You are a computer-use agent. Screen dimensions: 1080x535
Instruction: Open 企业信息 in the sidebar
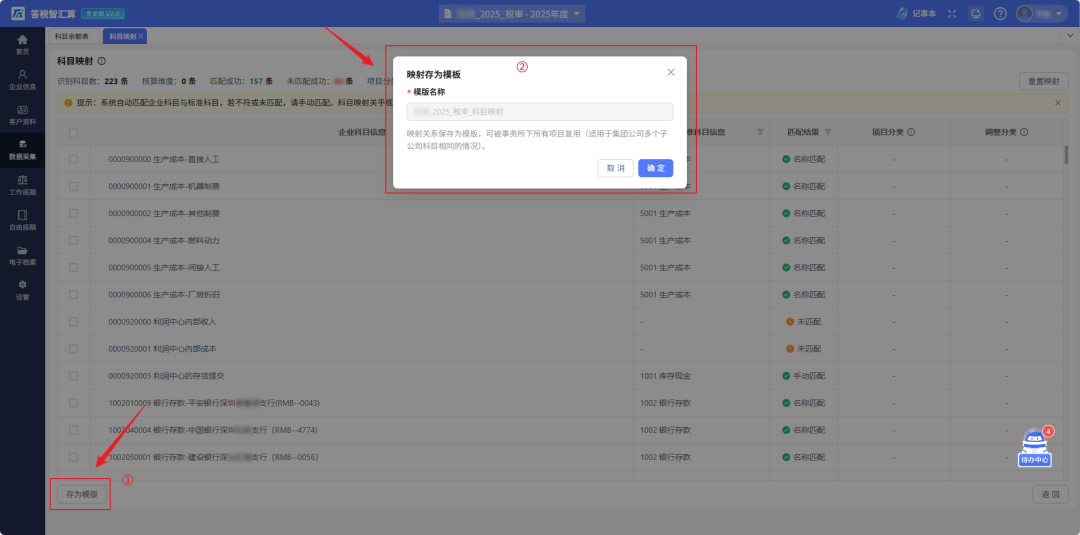pos(22,79)
